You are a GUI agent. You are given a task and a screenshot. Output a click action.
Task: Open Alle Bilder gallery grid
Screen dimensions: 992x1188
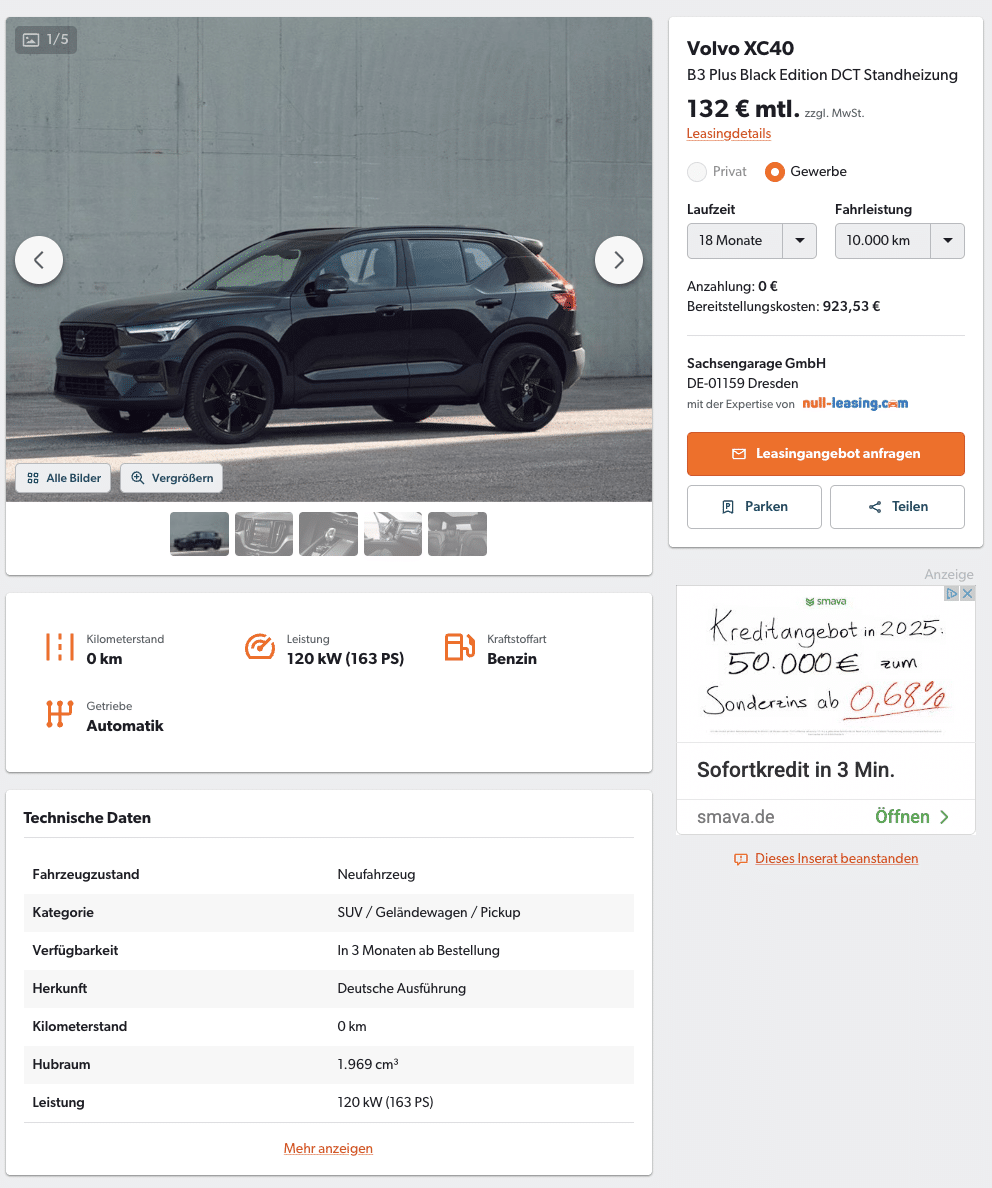(x=64, y=478)
